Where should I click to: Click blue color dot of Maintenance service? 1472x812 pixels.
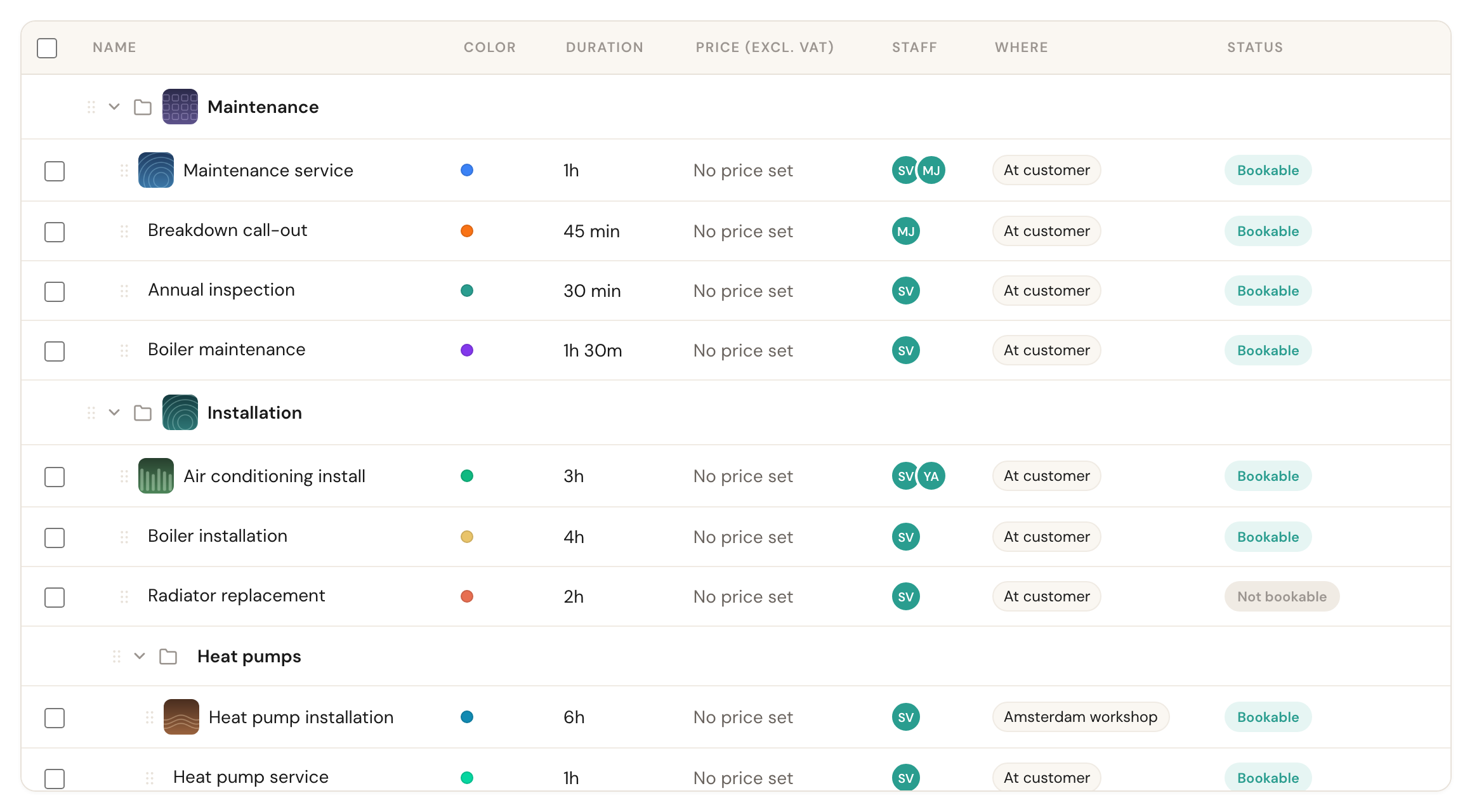pos(467,170)
